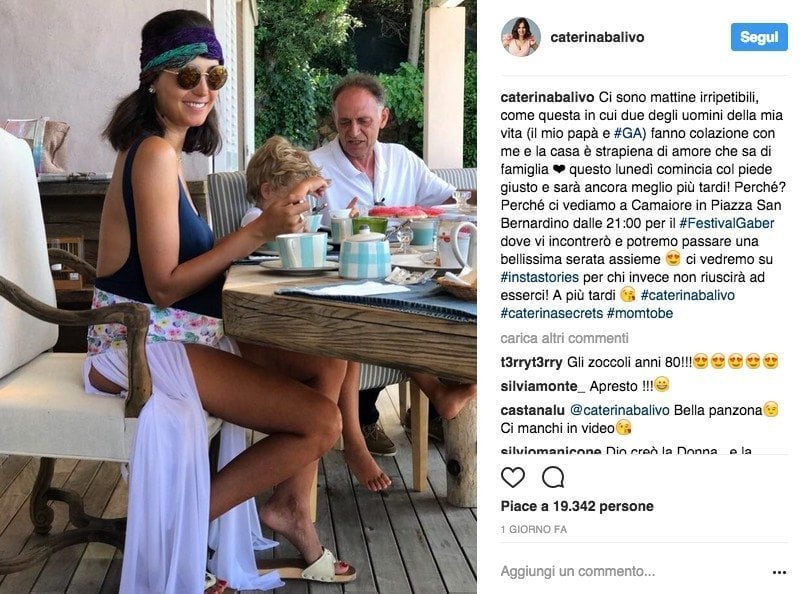This screenshot has height=594, width=812.
Task: Open the #GA hashtag link
Action: [630, 133]
